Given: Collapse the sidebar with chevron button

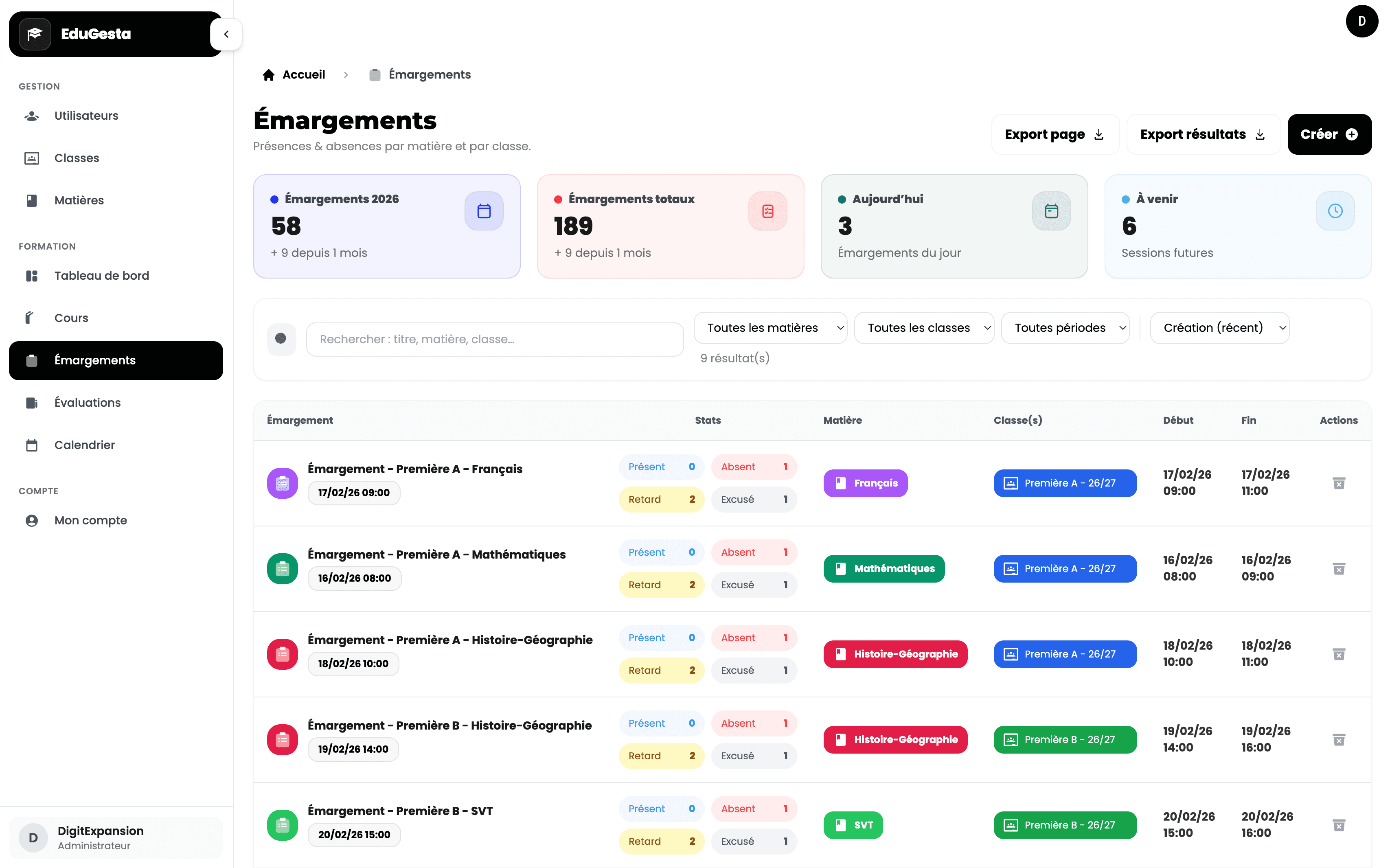Looking at the screenshot, I should tap(226, 34).
